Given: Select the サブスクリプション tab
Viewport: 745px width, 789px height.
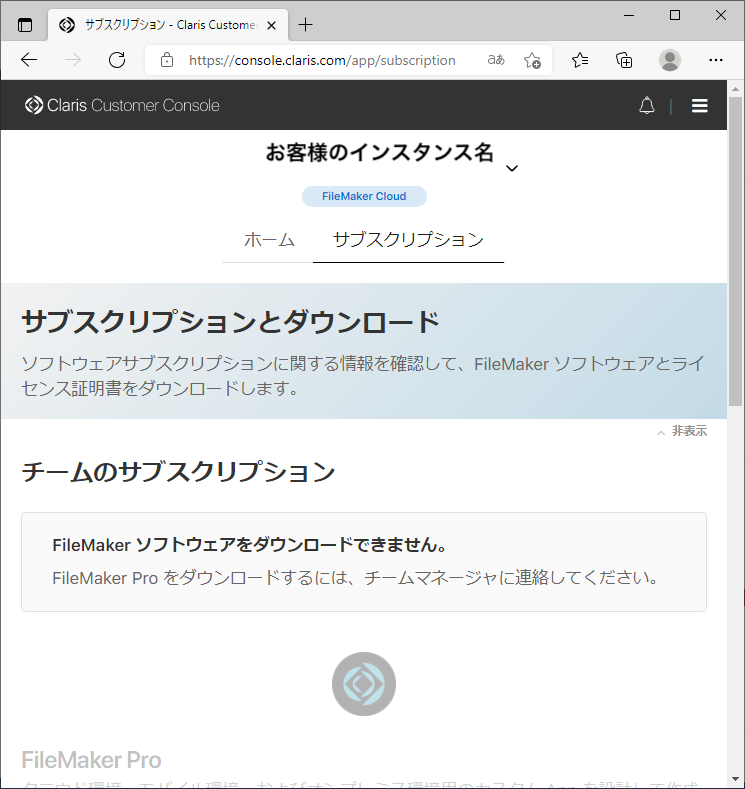Looking at the screenshot, I should click(x=408, y=240).
